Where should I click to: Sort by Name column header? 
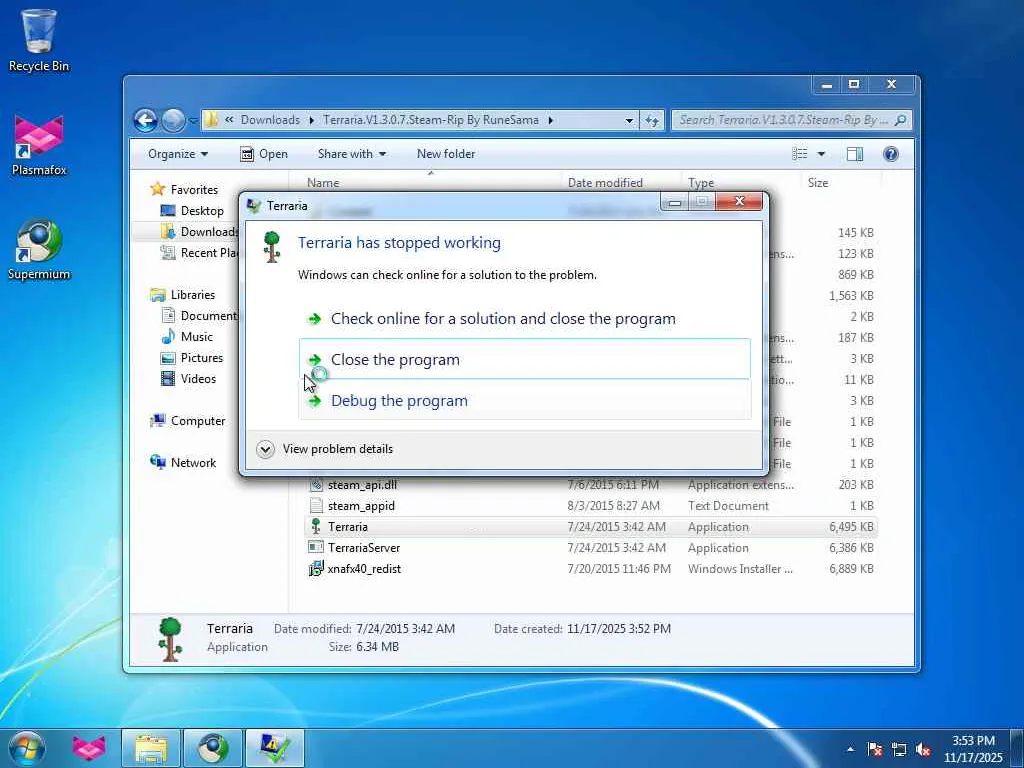[x=431, y=183]
